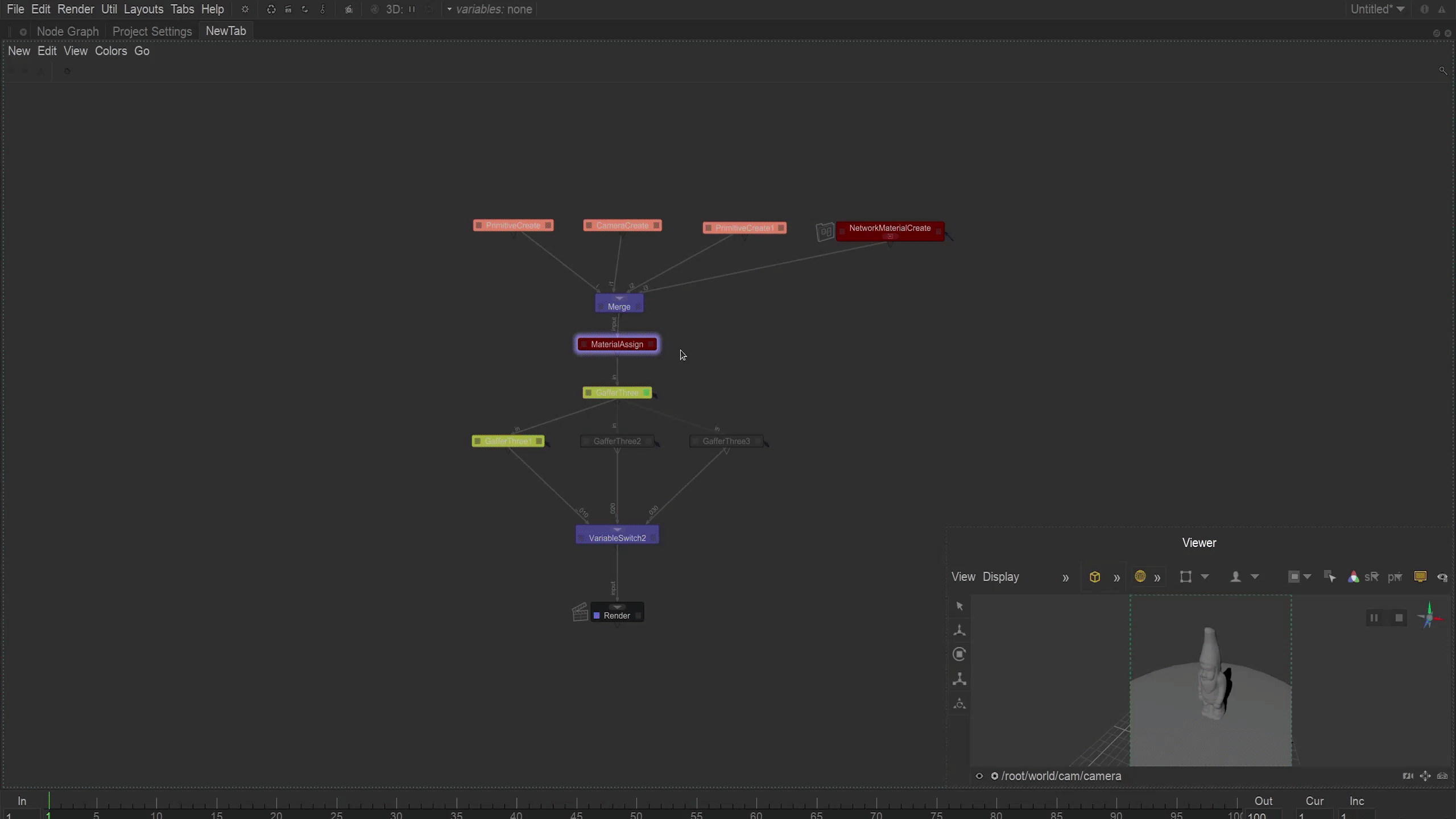Expand the variables dropdown selector
Screen dimensions: 1456x819
pos(449,9)
